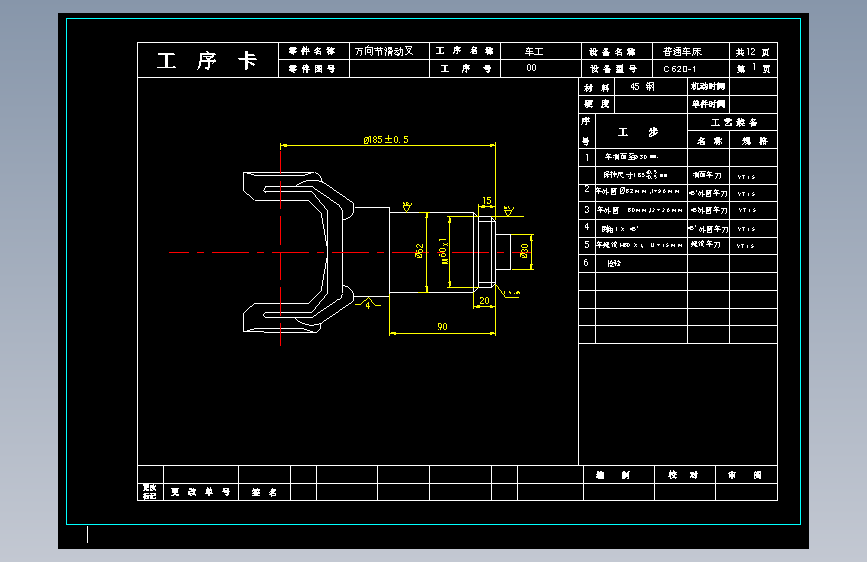The image size is (867, 562).
Task: Click the page count text '共12页'
Action: tap(753, 52)
